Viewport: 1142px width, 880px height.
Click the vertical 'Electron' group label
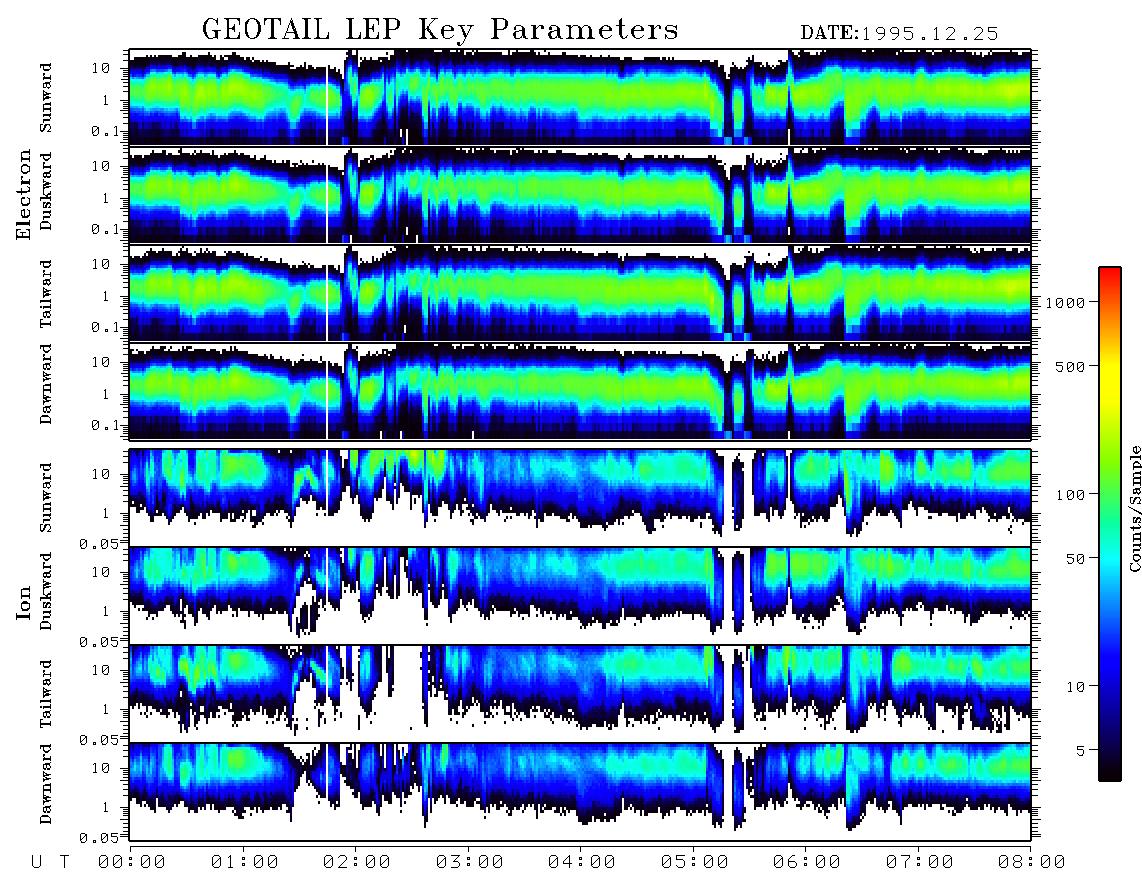24,194
